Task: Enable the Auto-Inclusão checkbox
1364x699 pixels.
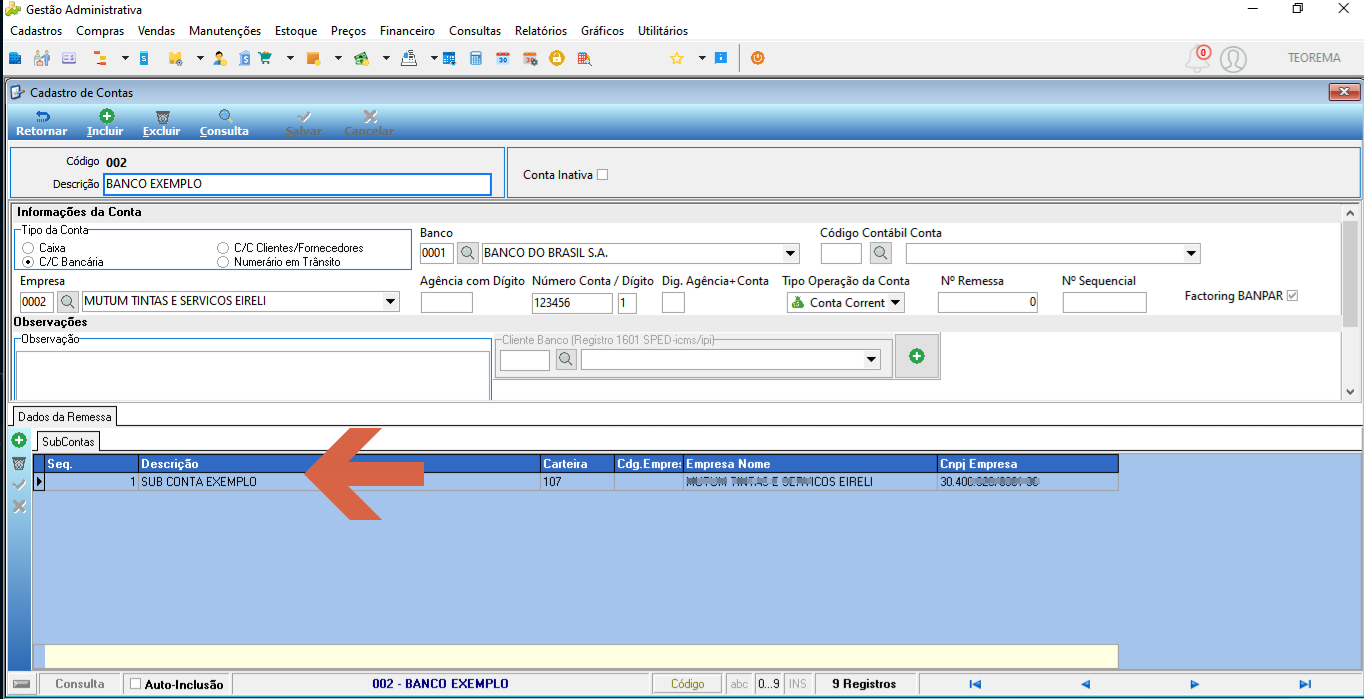Action: click(136, 684)
